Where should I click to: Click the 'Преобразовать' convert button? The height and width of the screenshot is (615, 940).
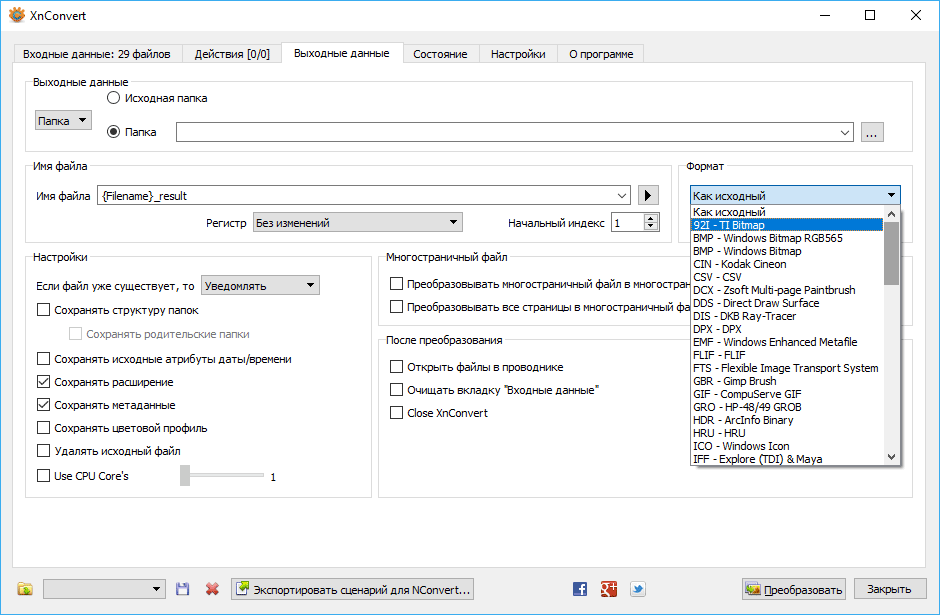[x=794, y=589]
